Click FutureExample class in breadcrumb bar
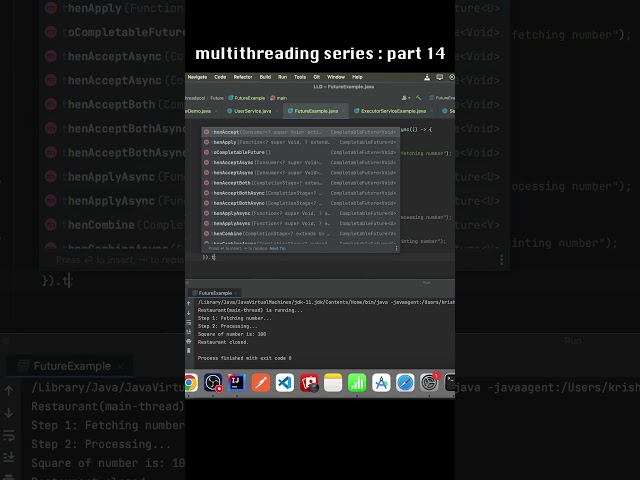Screen dimensions: 640x480 [247, 98]
